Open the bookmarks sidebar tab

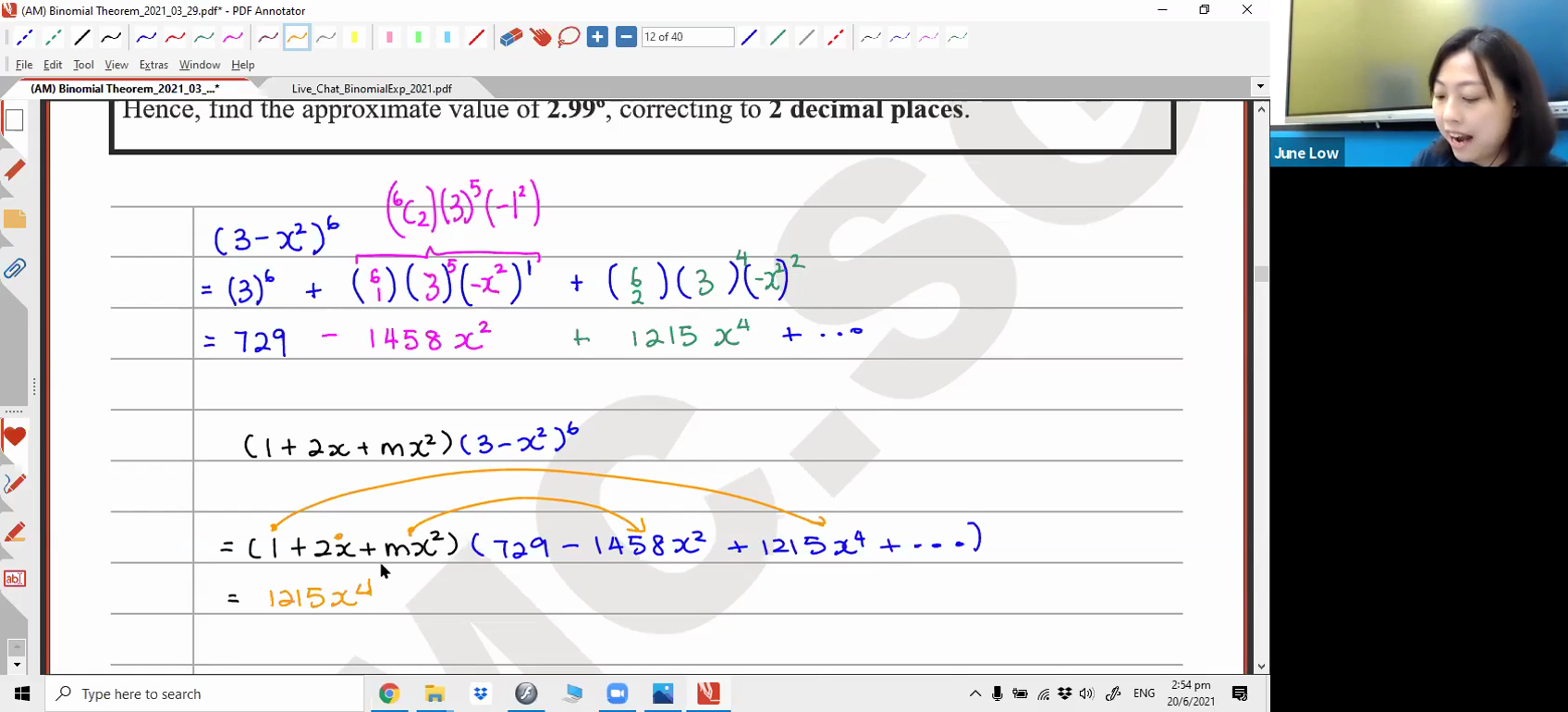tap(14, 169)
